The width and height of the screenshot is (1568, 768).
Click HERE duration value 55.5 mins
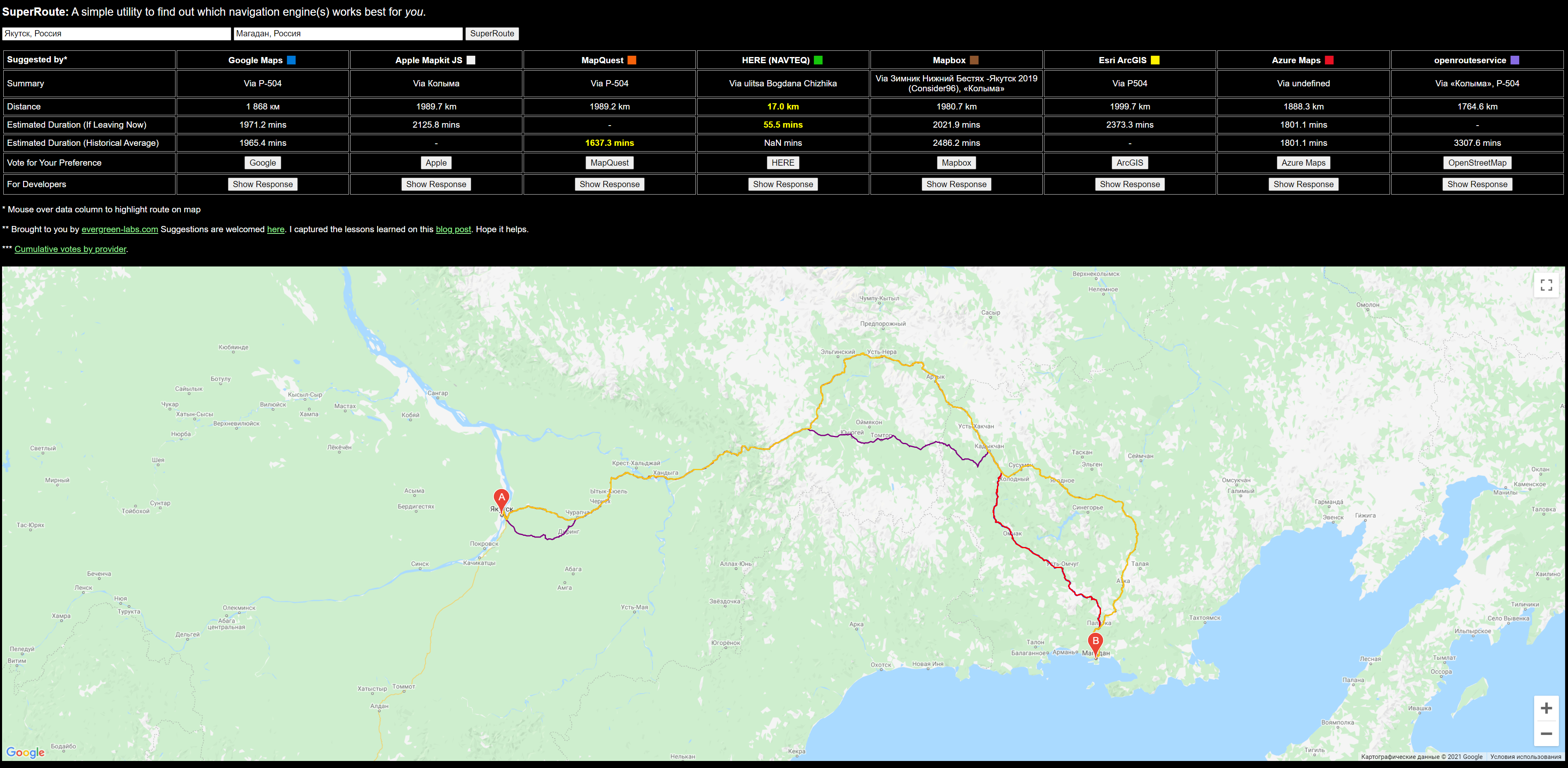tap(783, 125)
